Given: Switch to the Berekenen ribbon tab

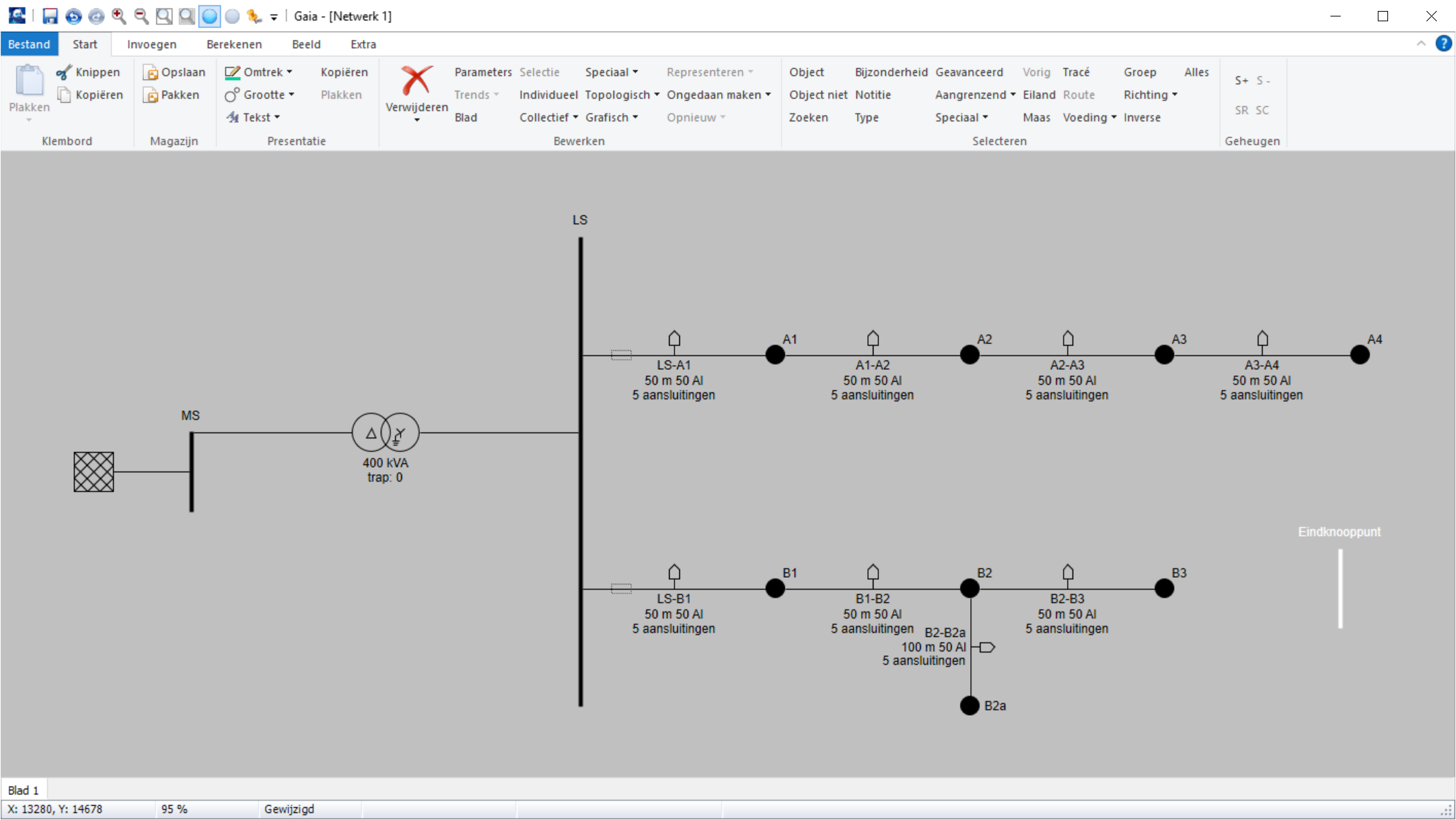Looking at the screenshot, I should 234,44.
